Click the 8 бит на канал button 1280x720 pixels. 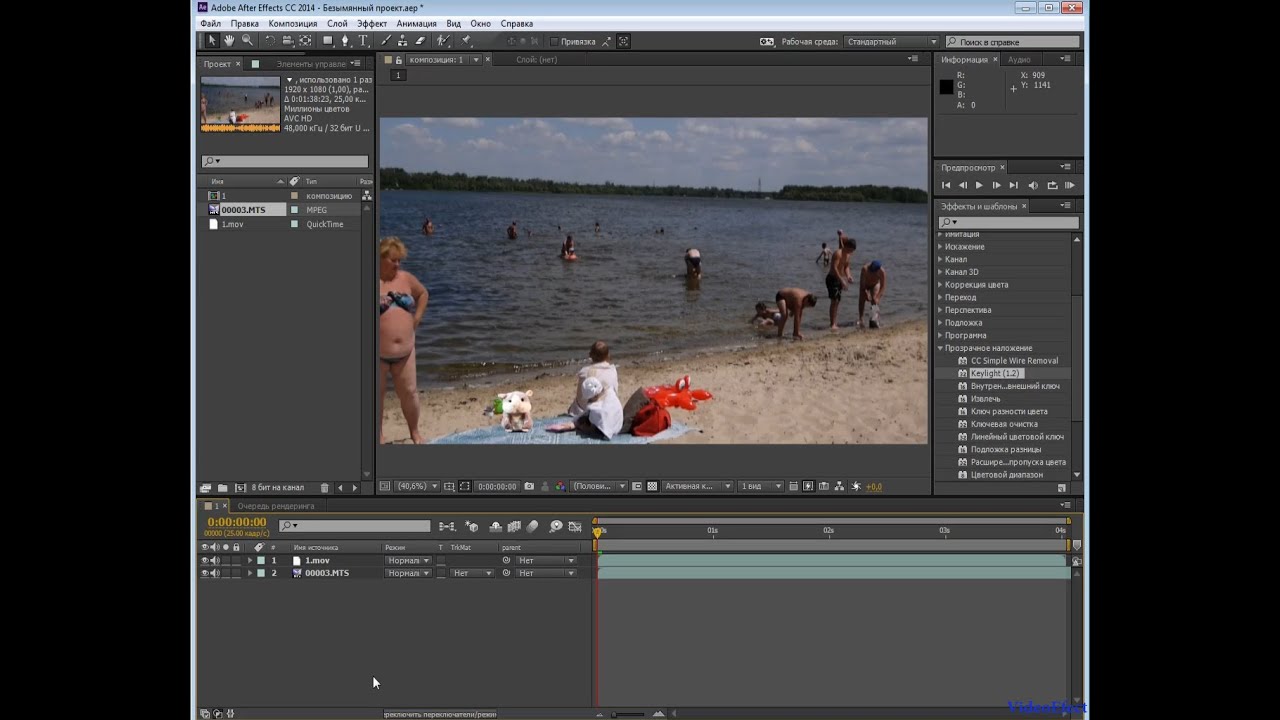click(x=278, y=488)
